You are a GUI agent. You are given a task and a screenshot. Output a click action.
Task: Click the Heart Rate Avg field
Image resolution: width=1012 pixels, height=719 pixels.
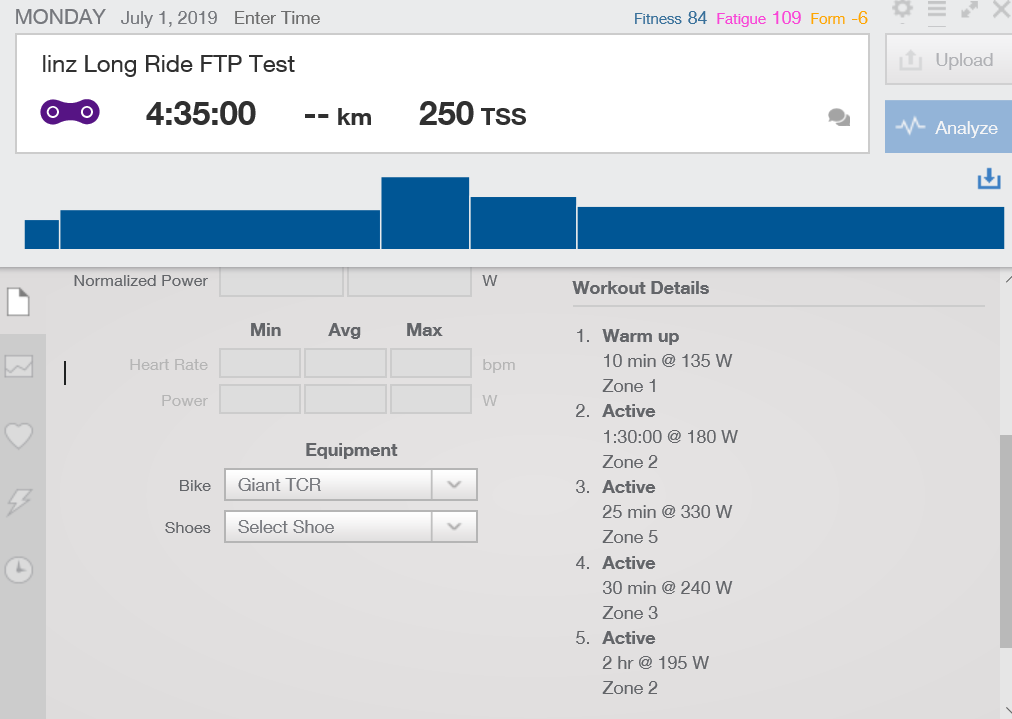coord(345,364)
